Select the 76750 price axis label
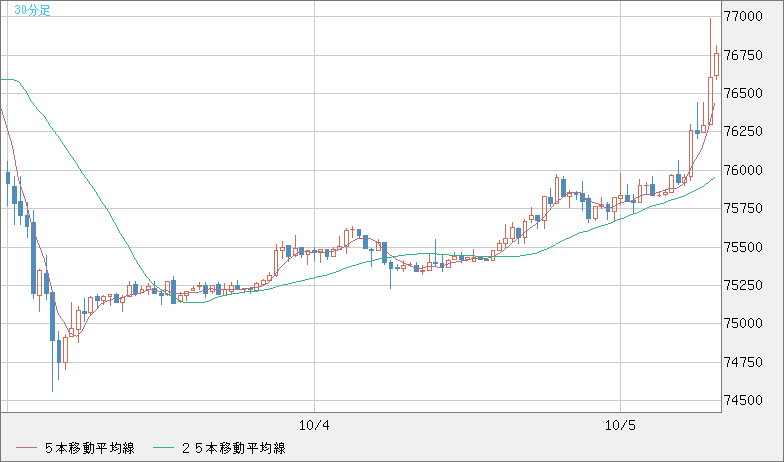784x462 pixels. coord(744,55)
